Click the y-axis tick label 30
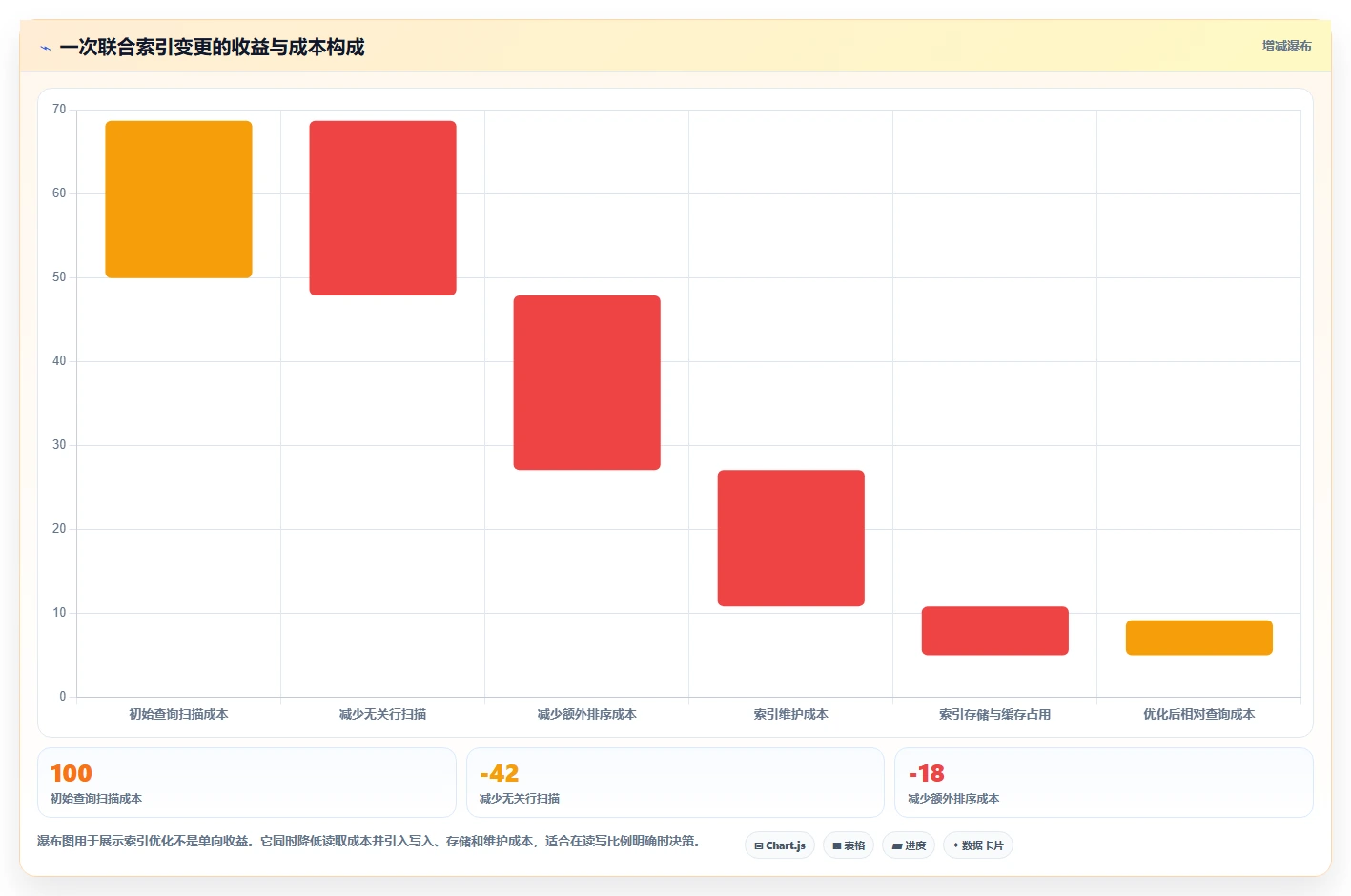Viewport: 1351px width, 896px height. point(59,445)
